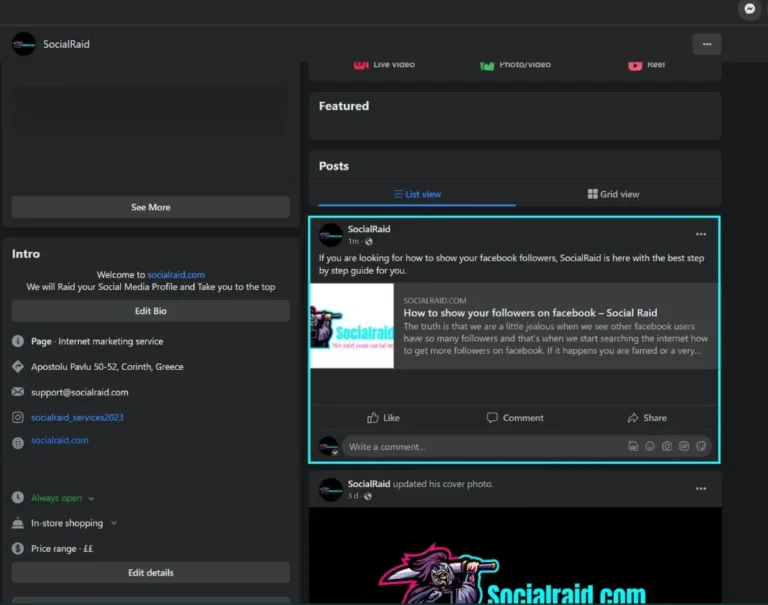Click the Edit details button
This screenshot has height=605, width=768.
[150, 573]
